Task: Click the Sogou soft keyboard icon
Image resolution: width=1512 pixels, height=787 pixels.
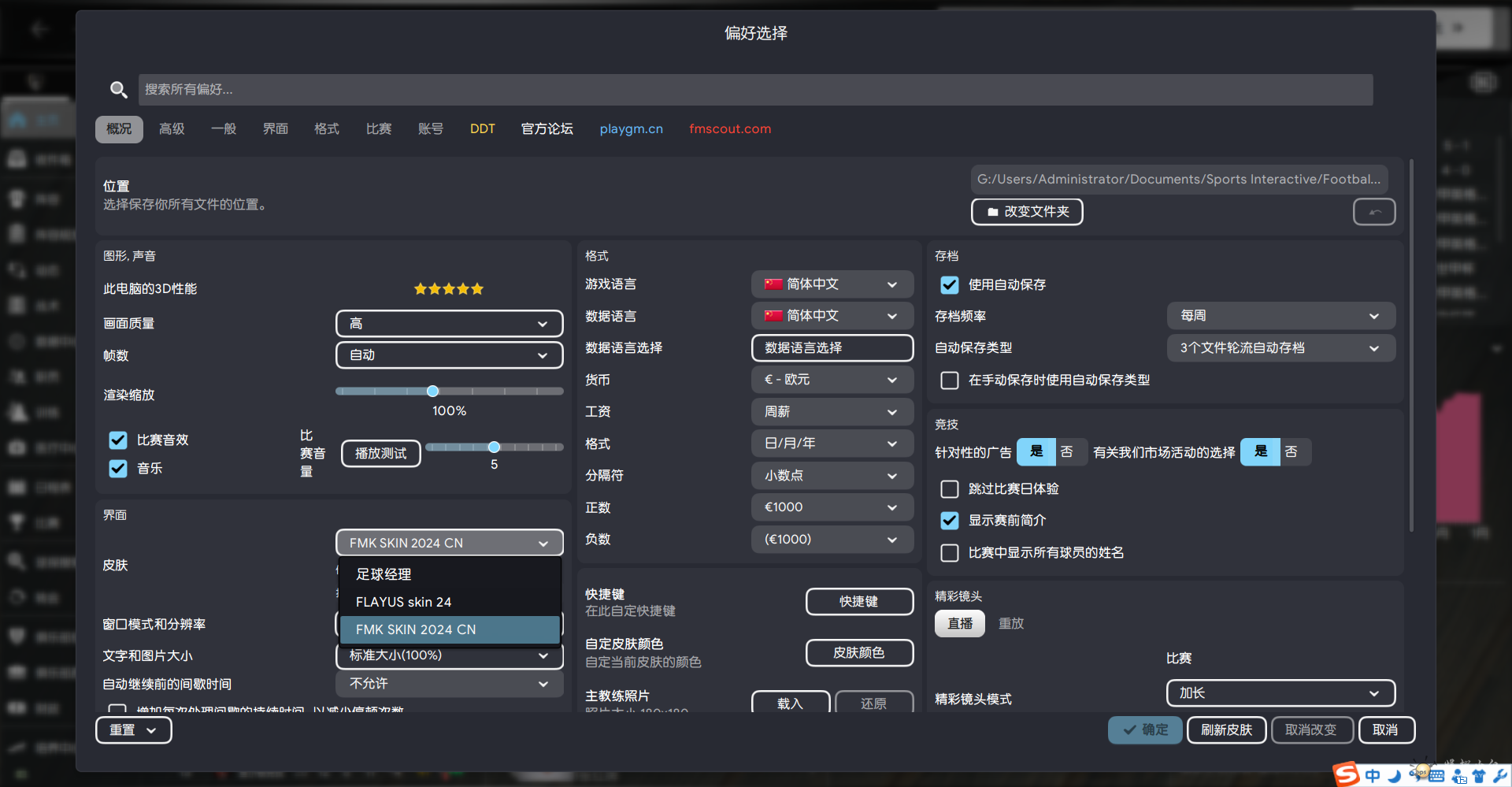Action: [x=1436, y=776]
